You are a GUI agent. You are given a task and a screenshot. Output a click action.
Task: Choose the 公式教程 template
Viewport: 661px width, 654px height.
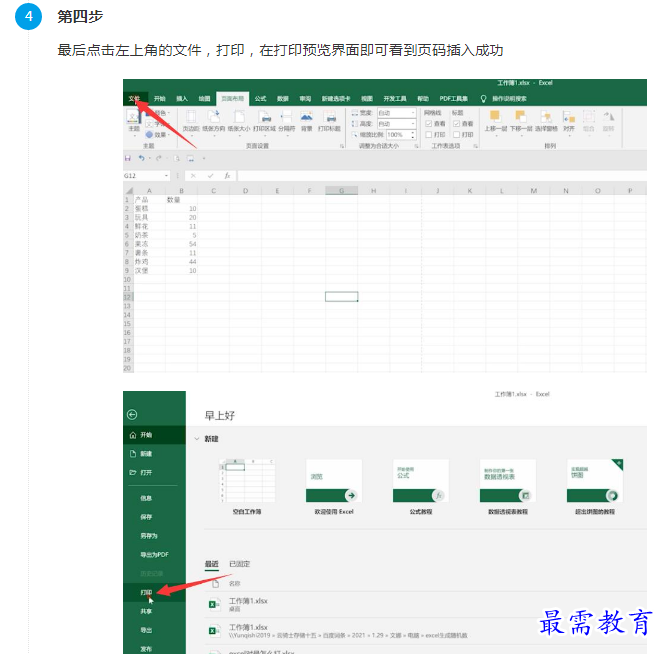421,487
